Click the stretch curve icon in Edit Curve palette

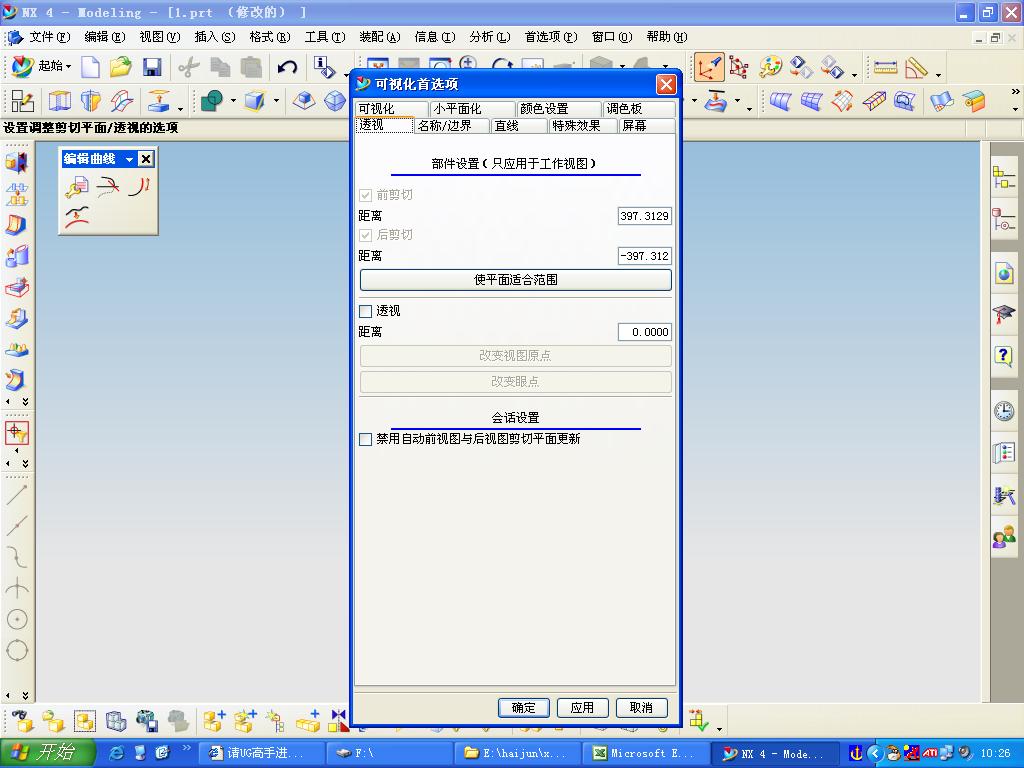click(76, 218)
